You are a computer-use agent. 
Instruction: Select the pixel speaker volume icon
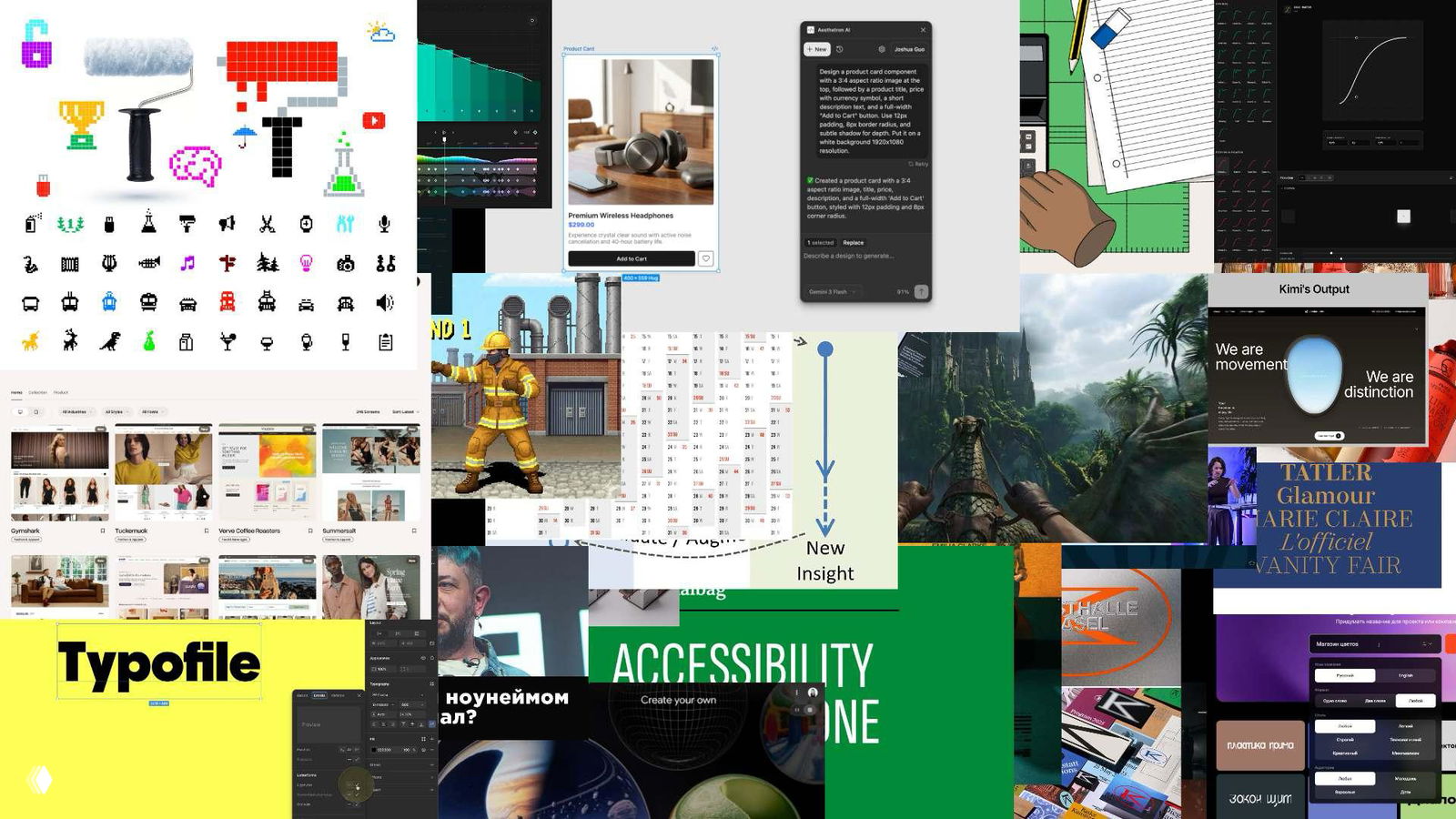pos(385,303)
